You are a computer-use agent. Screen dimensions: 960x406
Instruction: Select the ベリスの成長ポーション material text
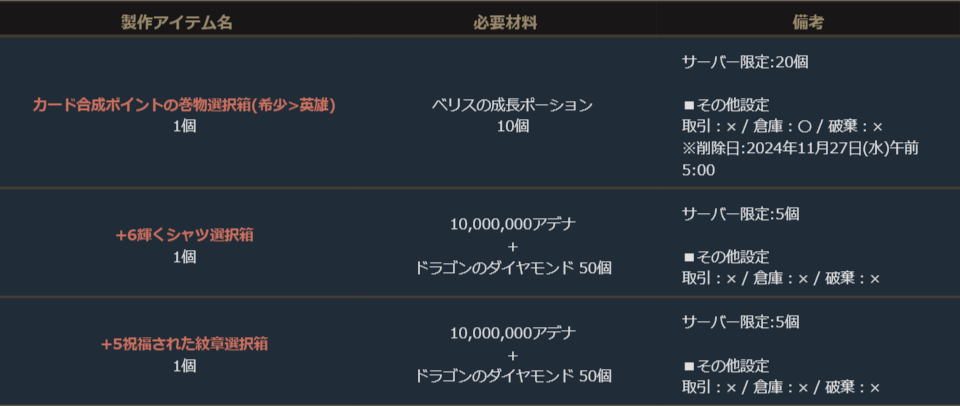512,105
